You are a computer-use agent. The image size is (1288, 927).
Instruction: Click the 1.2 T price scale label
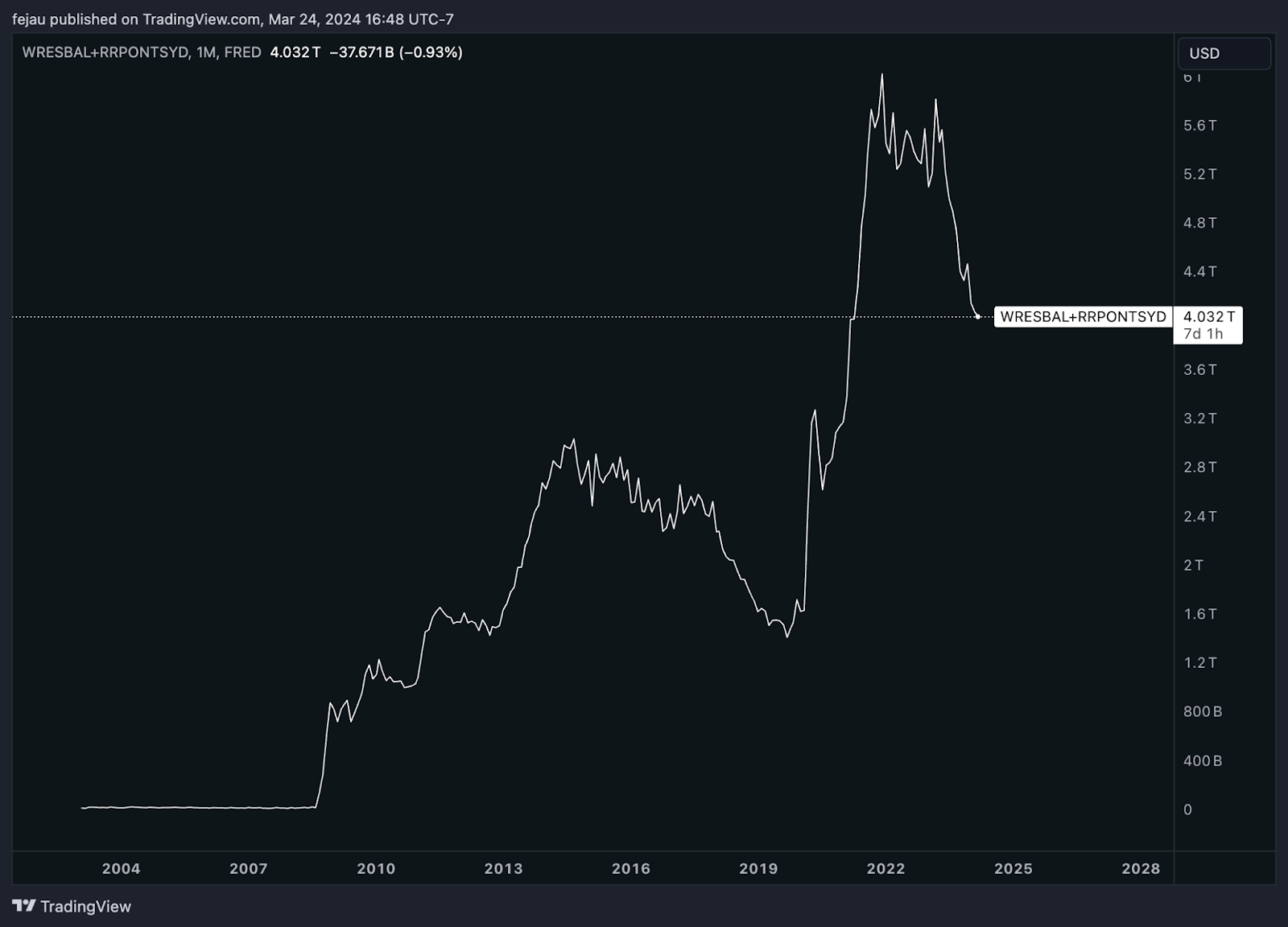coord(1199,662)
